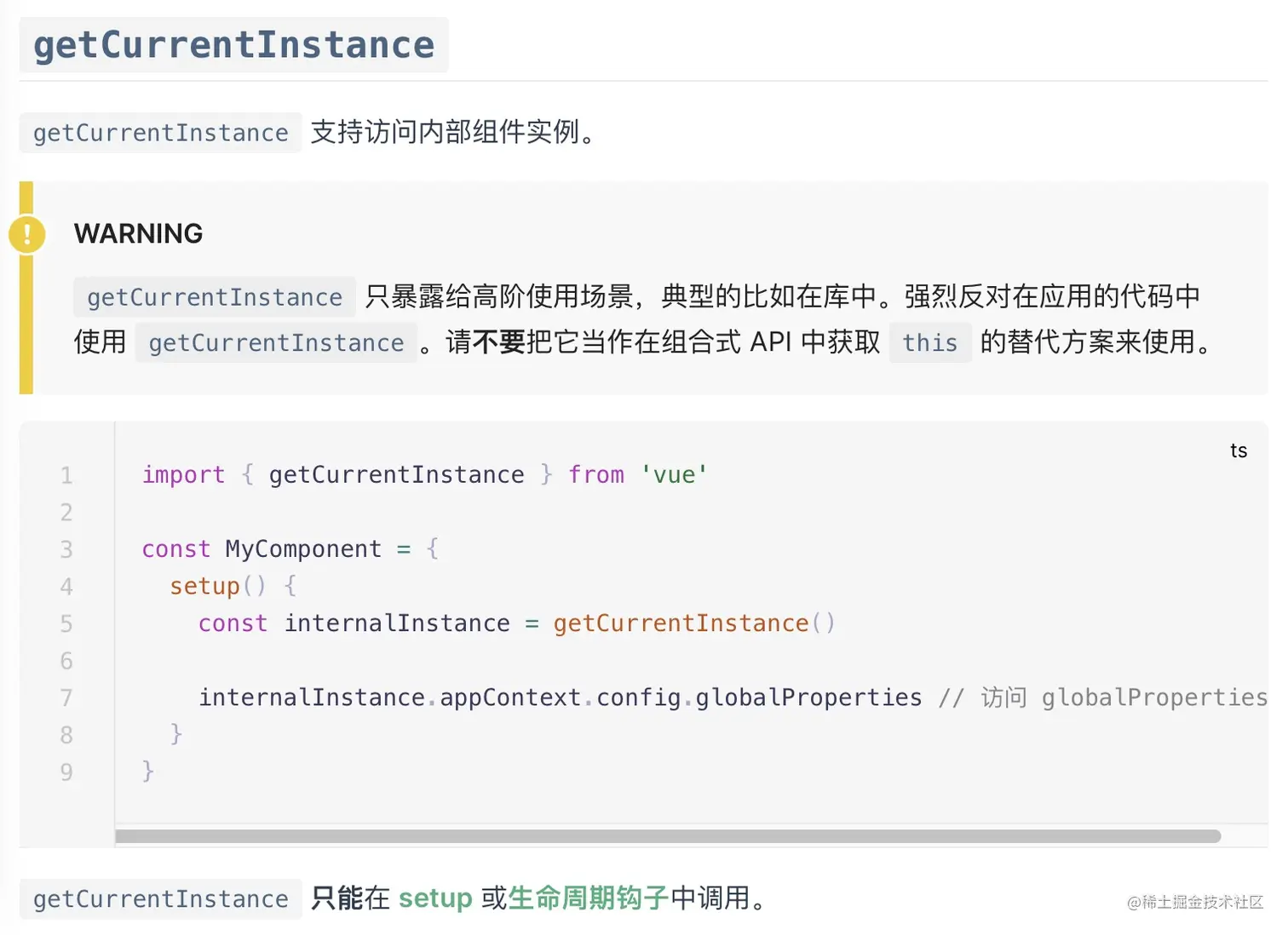Click the 'vue' string in import line
1288x935 pixels.
point(674,474)
